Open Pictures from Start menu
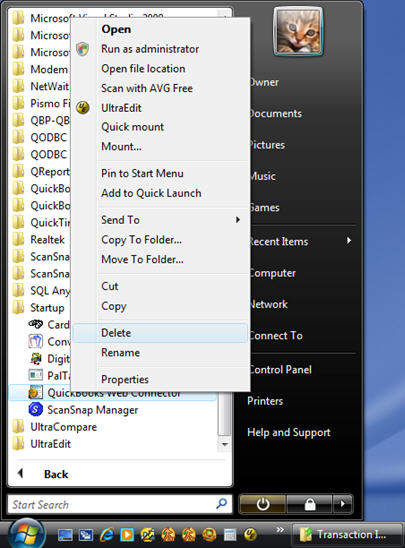405x548 pixels. (267, 145)
